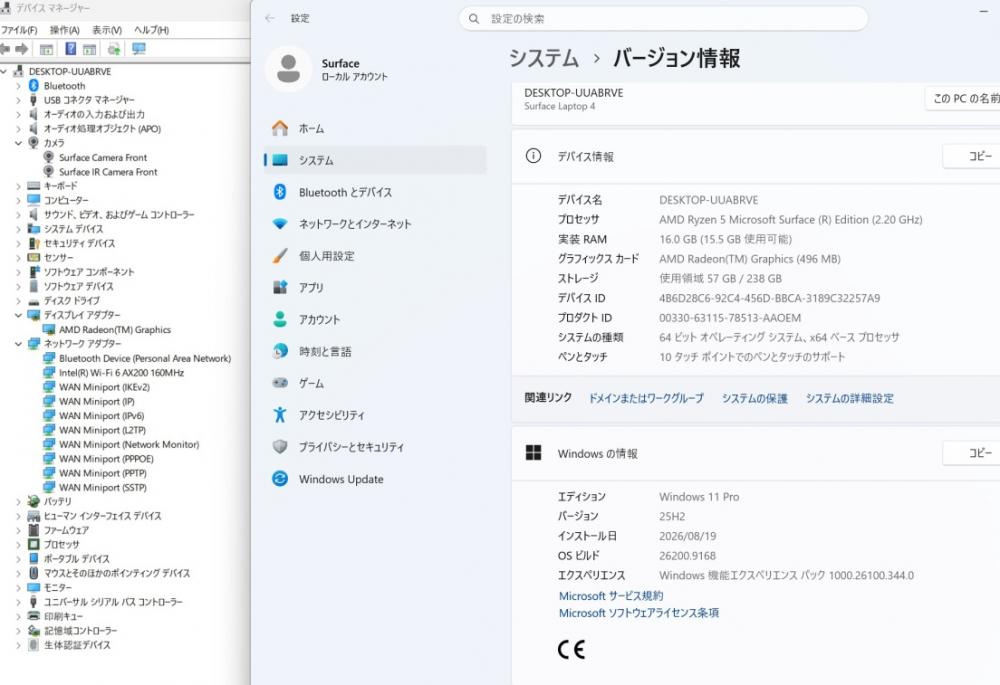Screen dimensions: 1000x685
Task: Collapse the ディスプレイ アダプター node
Action: [x=18, y=315]
